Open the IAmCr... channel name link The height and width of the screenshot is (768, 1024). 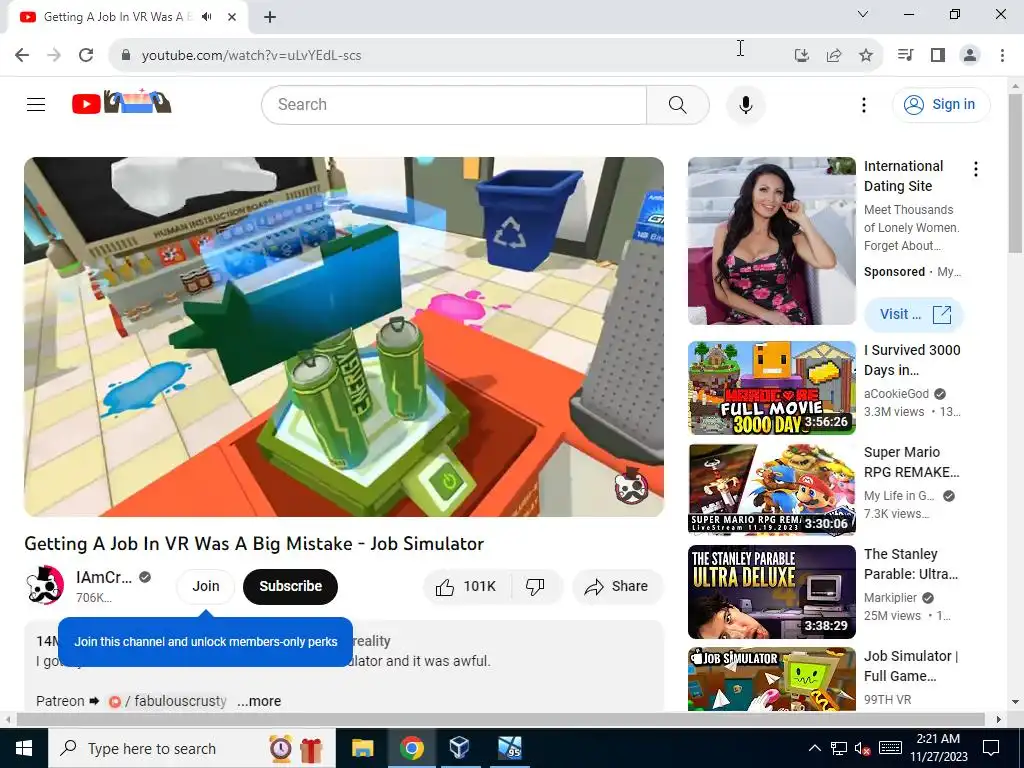click(104, 577)
